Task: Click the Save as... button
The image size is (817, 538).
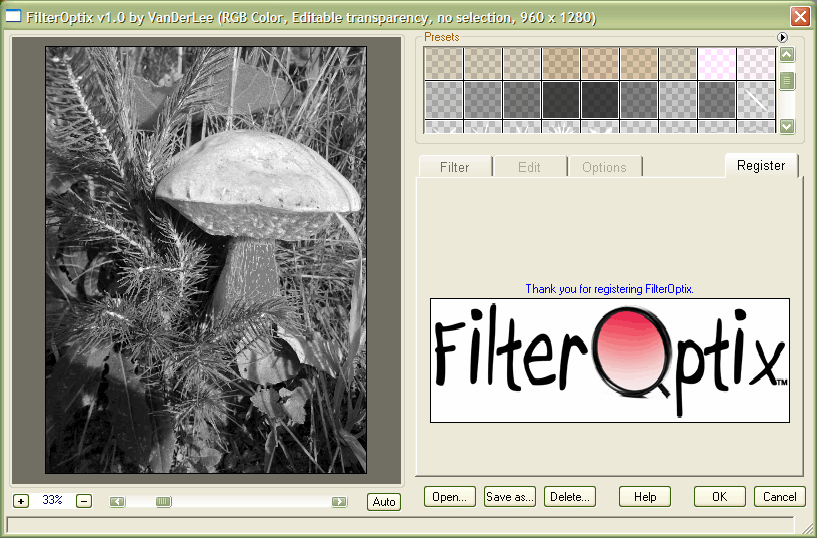Action: point(510,497)
